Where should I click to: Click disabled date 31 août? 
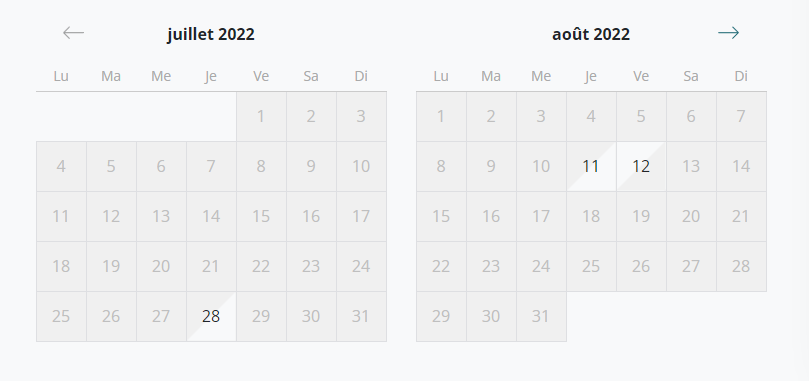(x=541, y=316)
